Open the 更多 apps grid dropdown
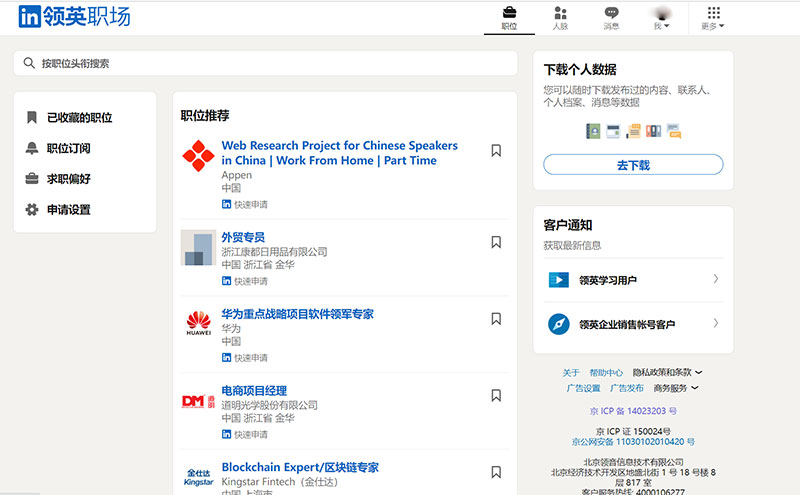 [713, 17]
